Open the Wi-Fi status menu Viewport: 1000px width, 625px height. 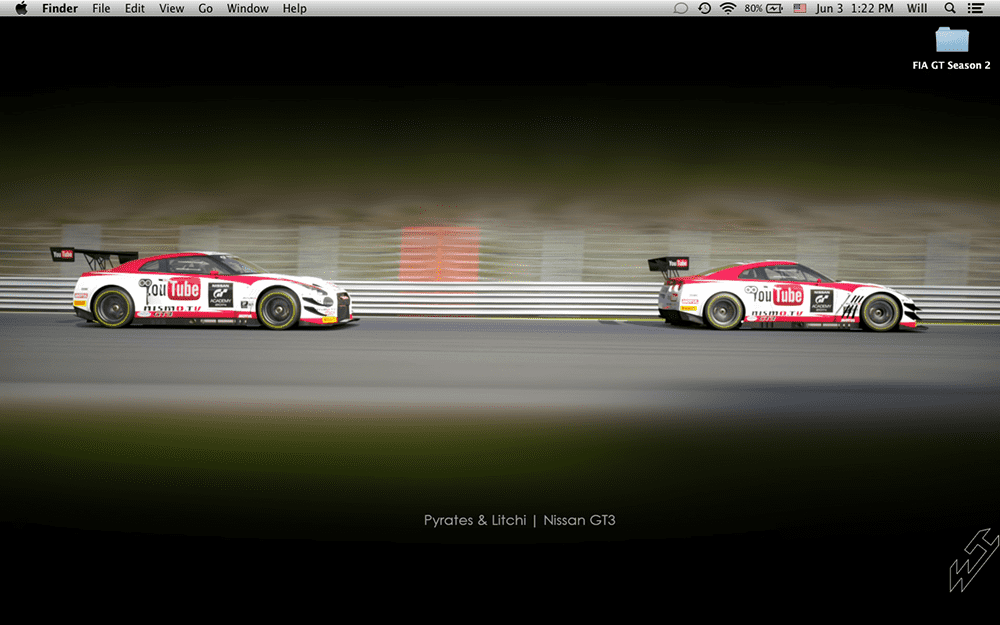click(x=728, y=8)
